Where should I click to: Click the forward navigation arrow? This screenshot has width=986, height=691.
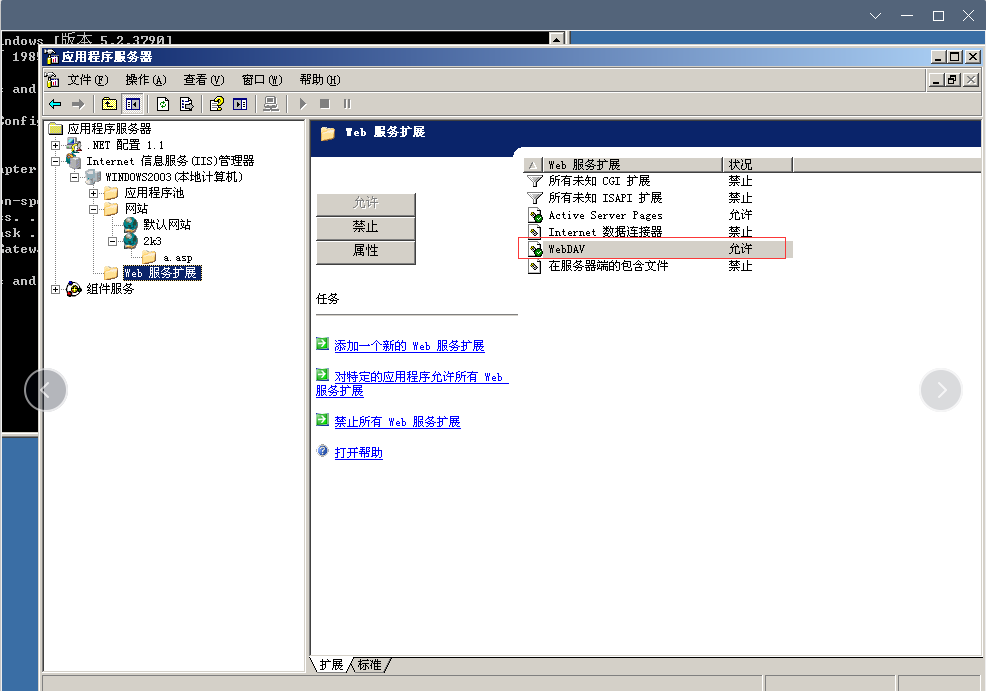click(78, 103)
